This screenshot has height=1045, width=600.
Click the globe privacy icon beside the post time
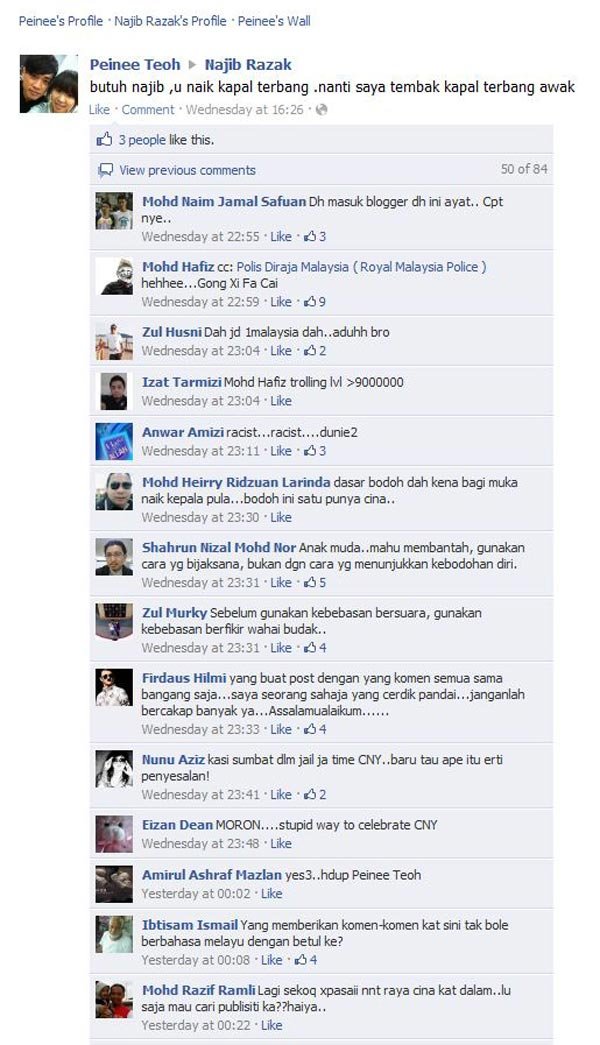click(x=321, y=109)
